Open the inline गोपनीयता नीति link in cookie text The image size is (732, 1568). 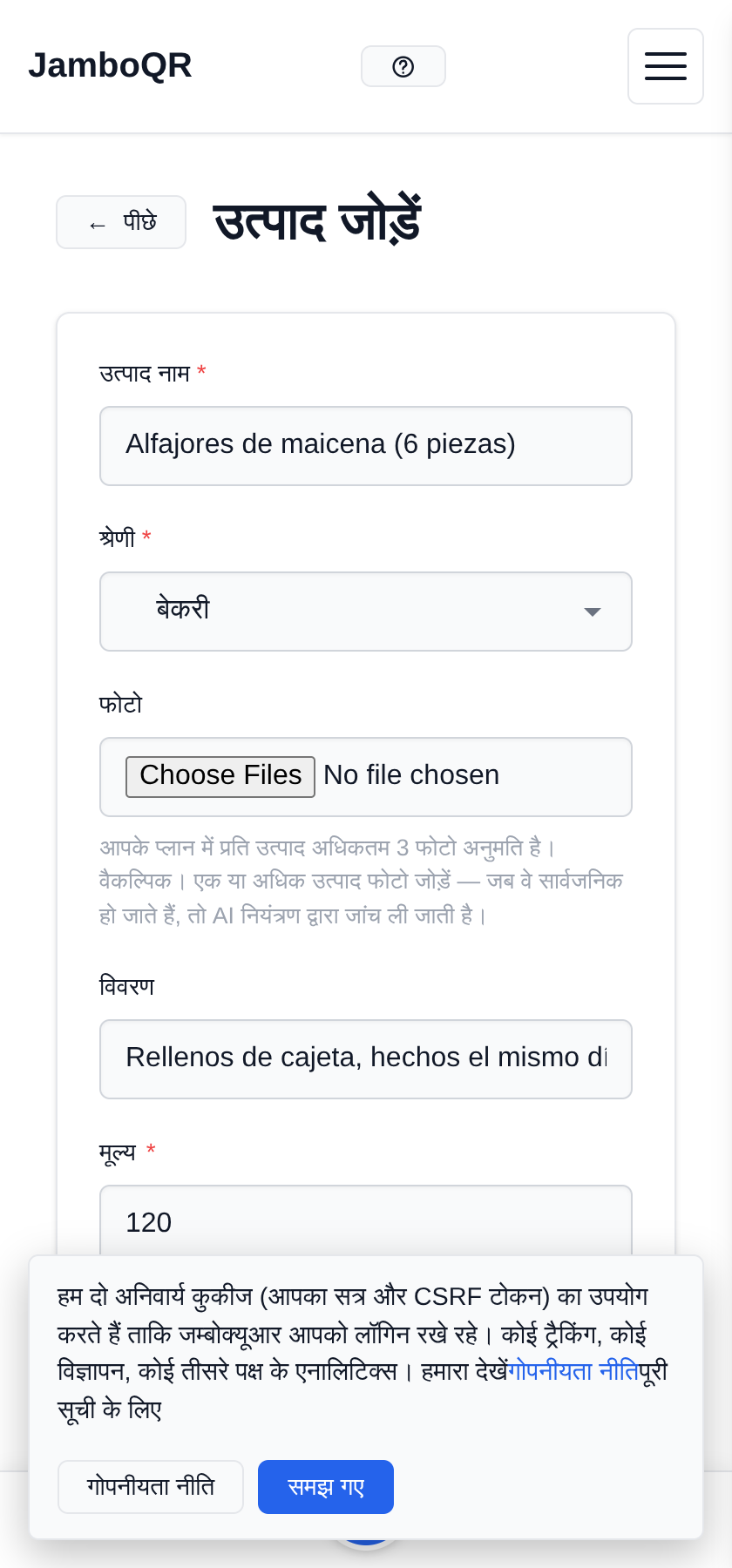573,1371
